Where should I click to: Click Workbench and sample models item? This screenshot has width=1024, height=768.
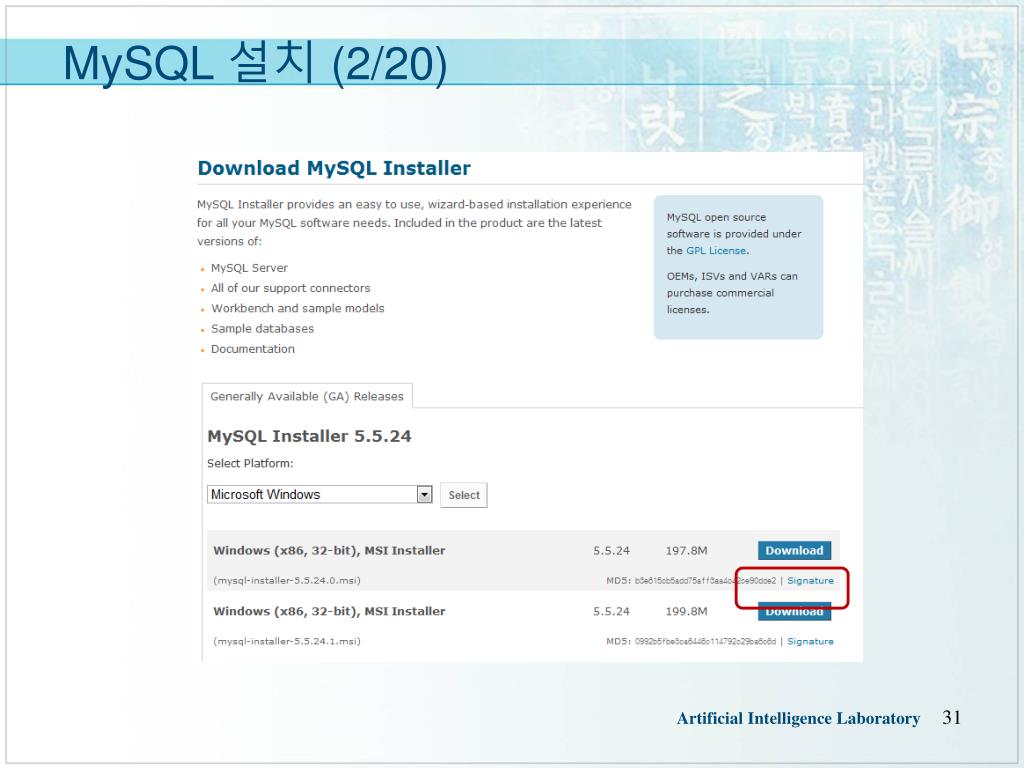(297, 308)
